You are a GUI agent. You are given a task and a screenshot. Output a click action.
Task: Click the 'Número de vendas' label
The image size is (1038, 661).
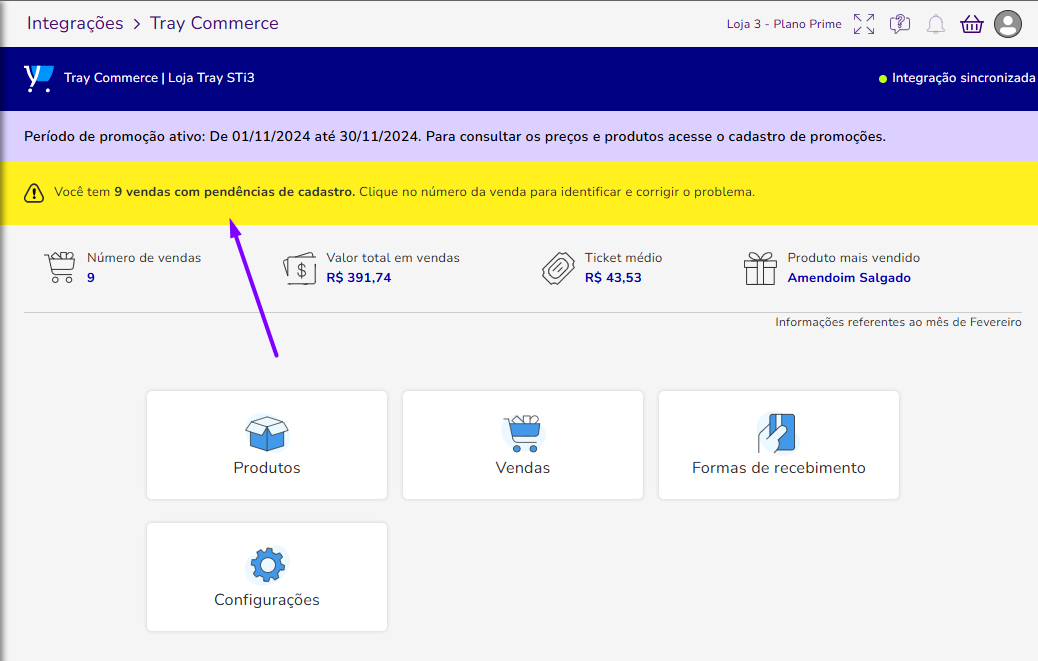click(144, 258)
